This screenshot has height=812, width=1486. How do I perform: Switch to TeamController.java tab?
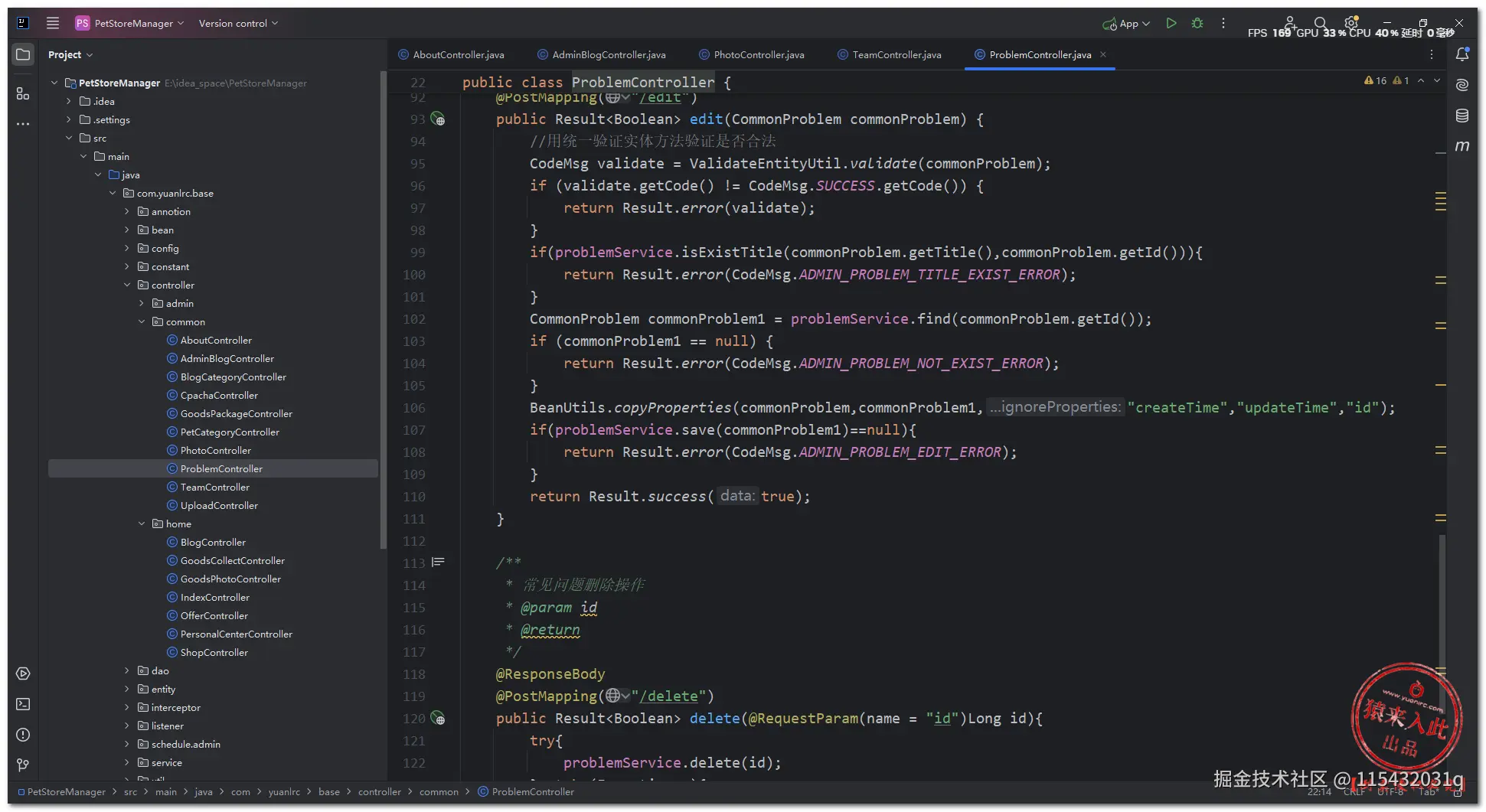point(890,54)
